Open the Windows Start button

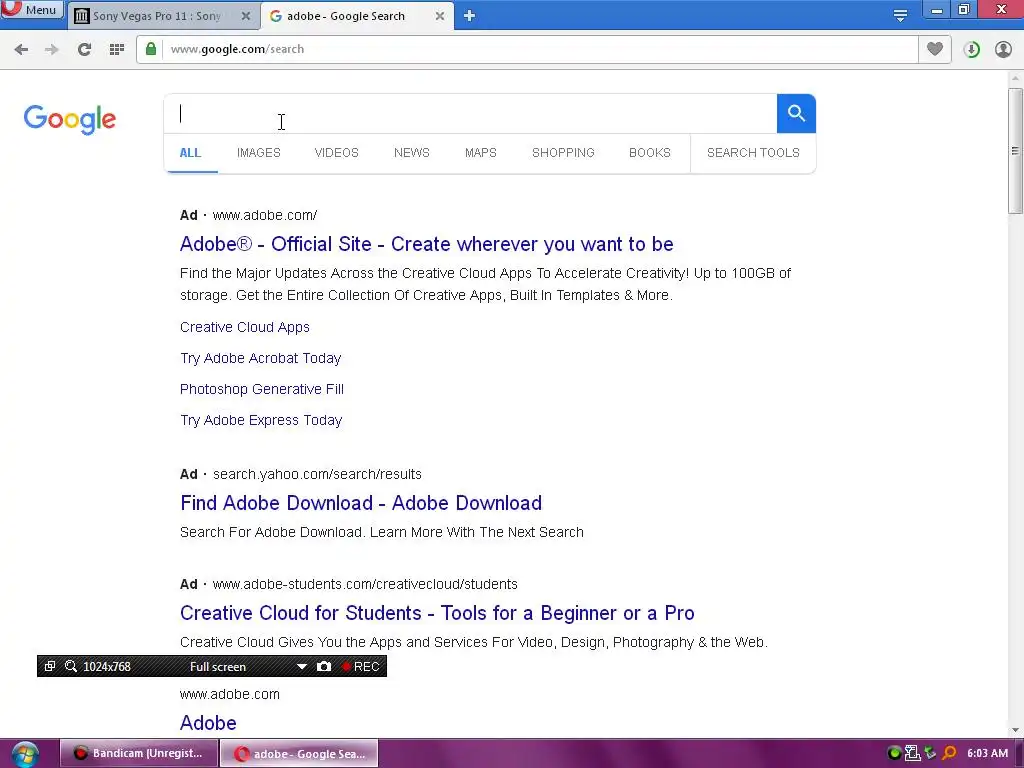coord(24,755)
